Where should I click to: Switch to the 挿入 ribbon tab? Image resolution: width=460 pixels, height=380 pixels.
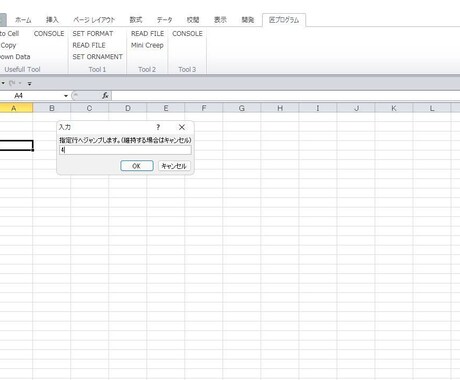tap(52, 20)
